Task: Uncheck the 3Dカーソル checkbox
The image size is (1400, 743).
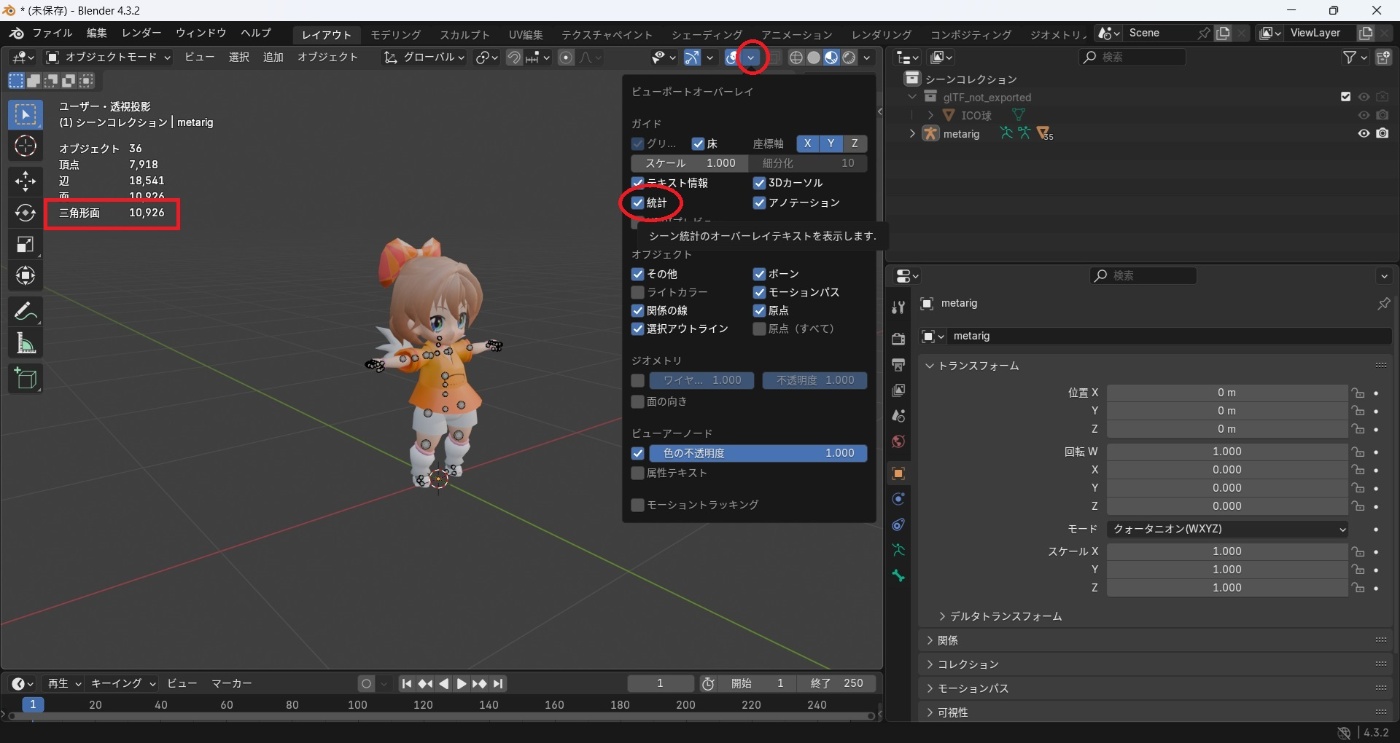Action: 759,183
